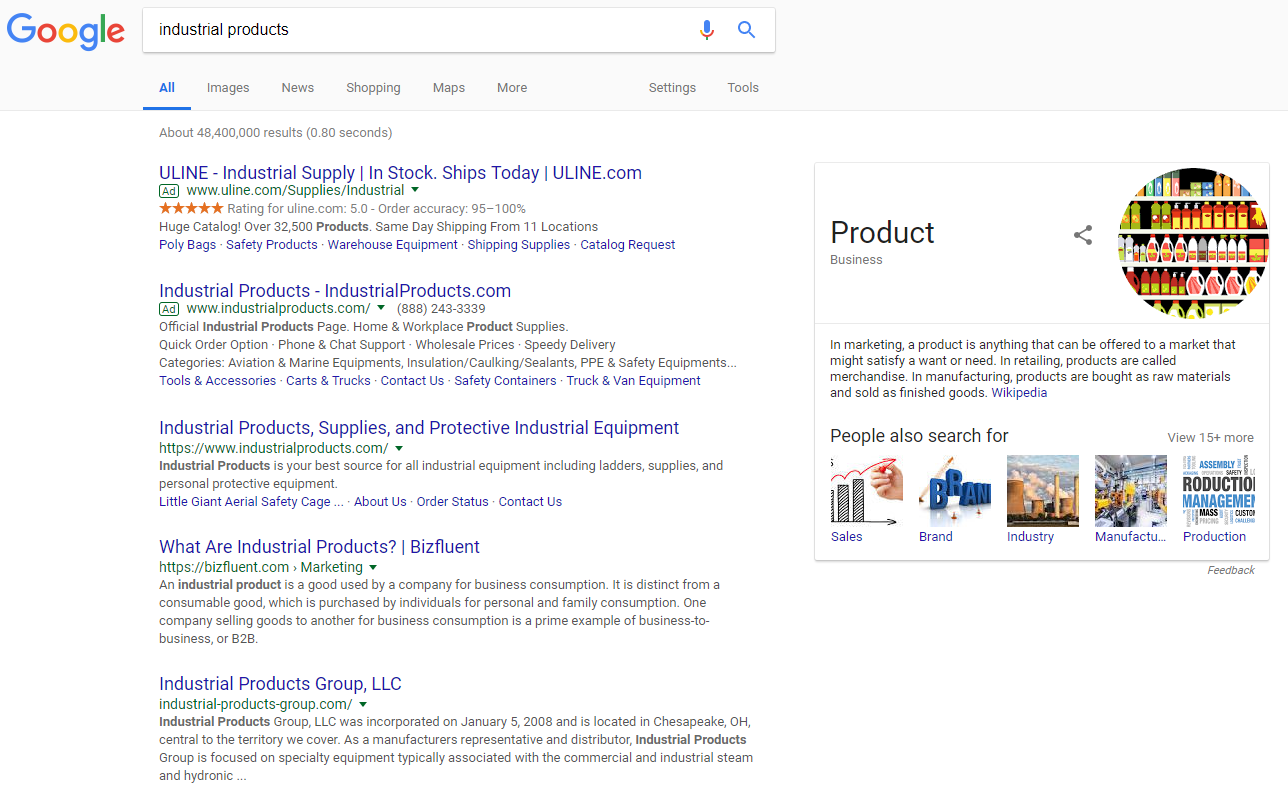Expand dropdown arrow beside www.industrialproducts.com/ ad URL
Image resolution: width=1288 pixels, height=793 pixels.
coord(381,308)
